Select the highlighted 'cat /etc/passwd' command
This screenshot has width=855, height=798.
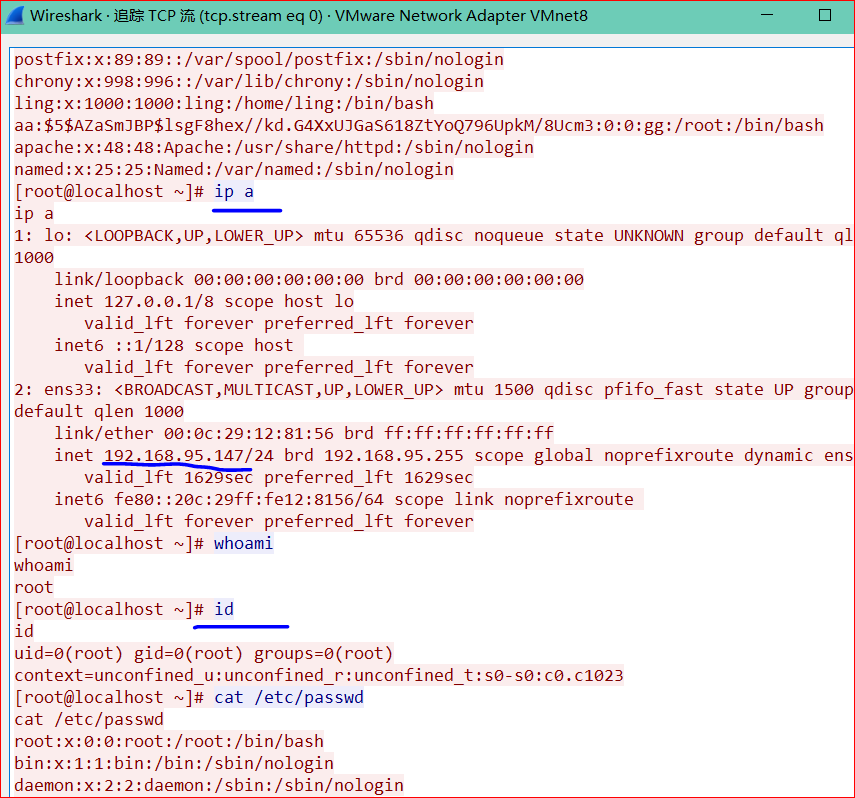(x=290, y=696)
